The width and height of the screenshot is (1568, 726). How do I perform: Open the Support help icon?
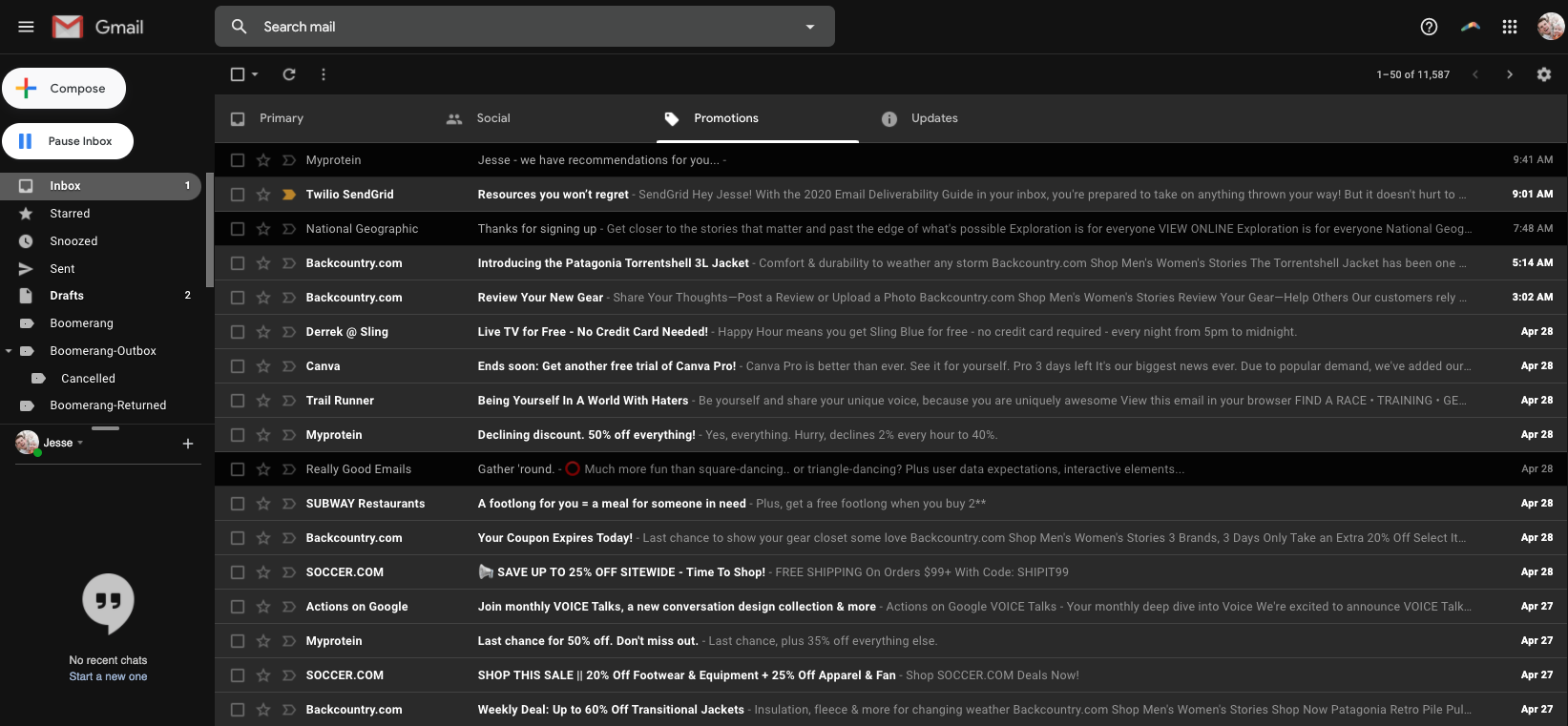tap(1429, 27)
